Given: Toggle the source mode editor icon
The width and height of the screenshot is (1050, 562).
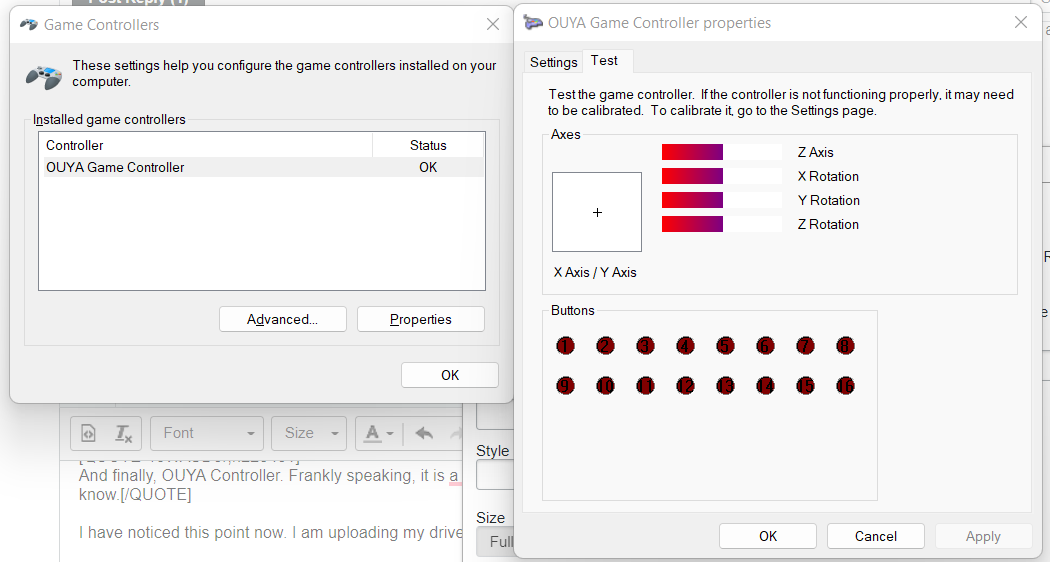Looking at the screenshot, I should point(88,433).
